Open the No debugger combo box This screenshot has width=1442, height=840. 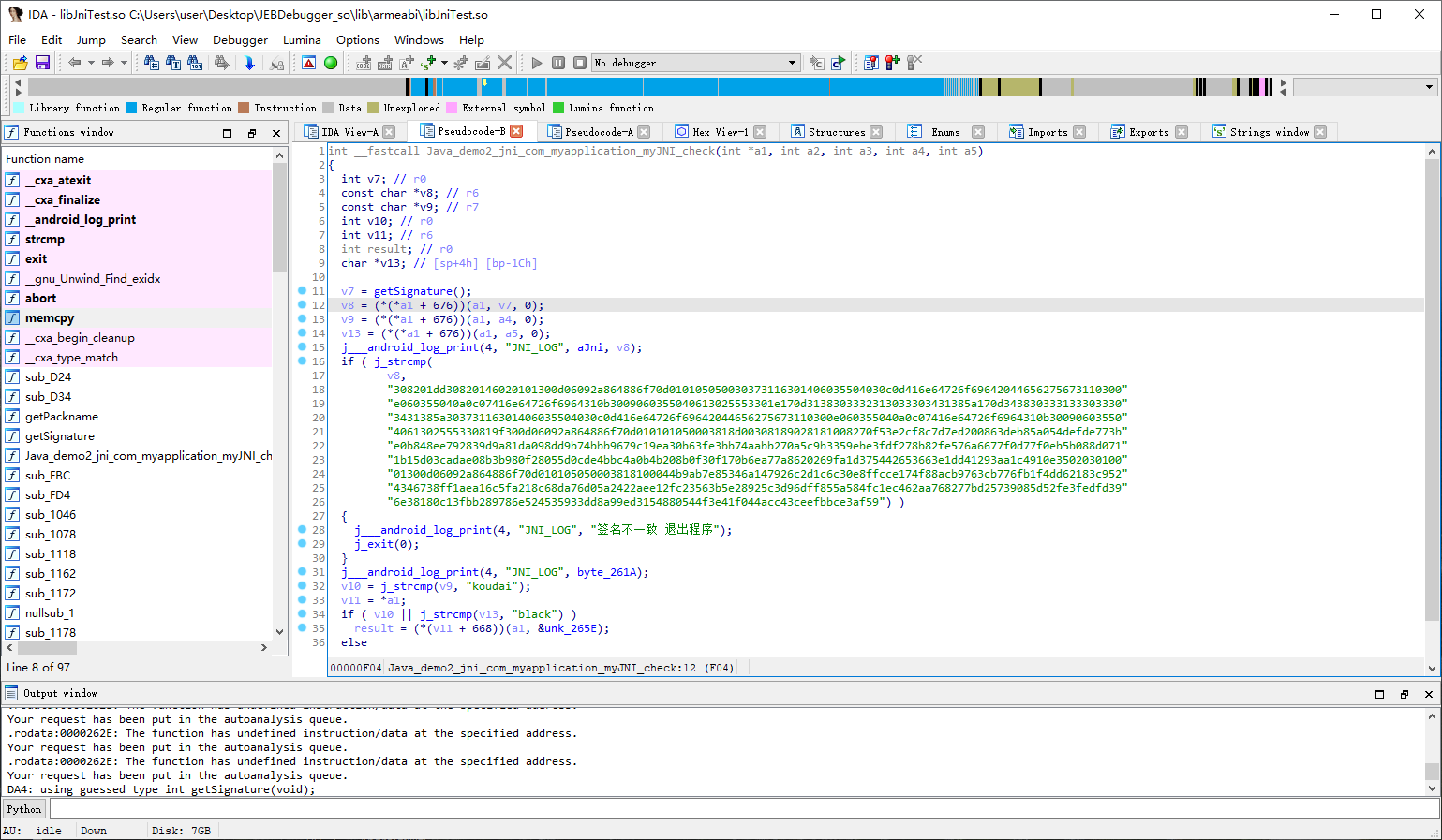tap(695, 63)
